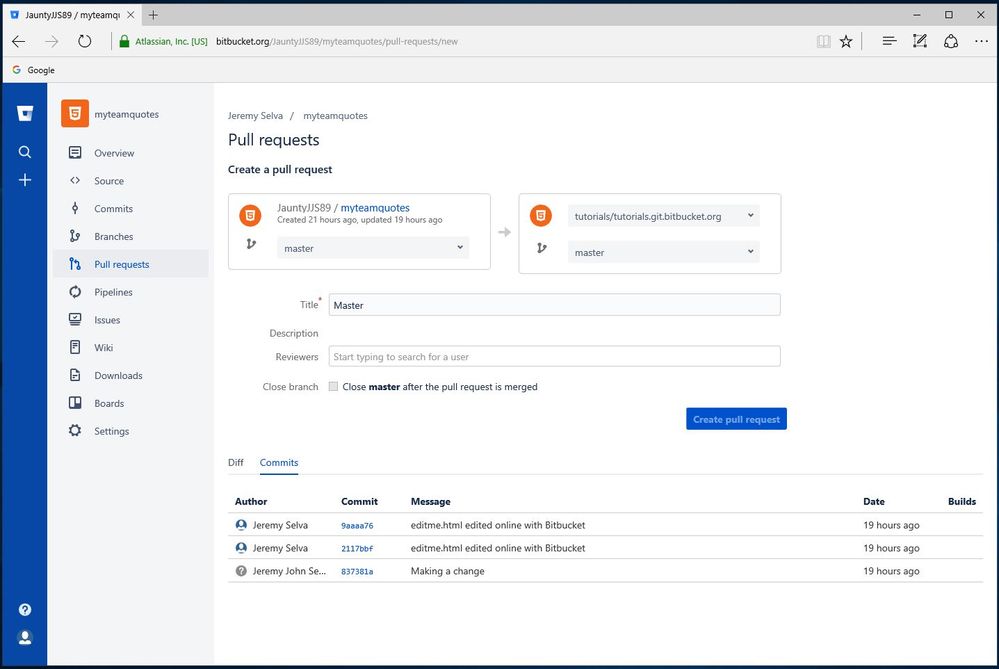
Task: Click the Commits sidebar icon
Action: pos(75,208)
